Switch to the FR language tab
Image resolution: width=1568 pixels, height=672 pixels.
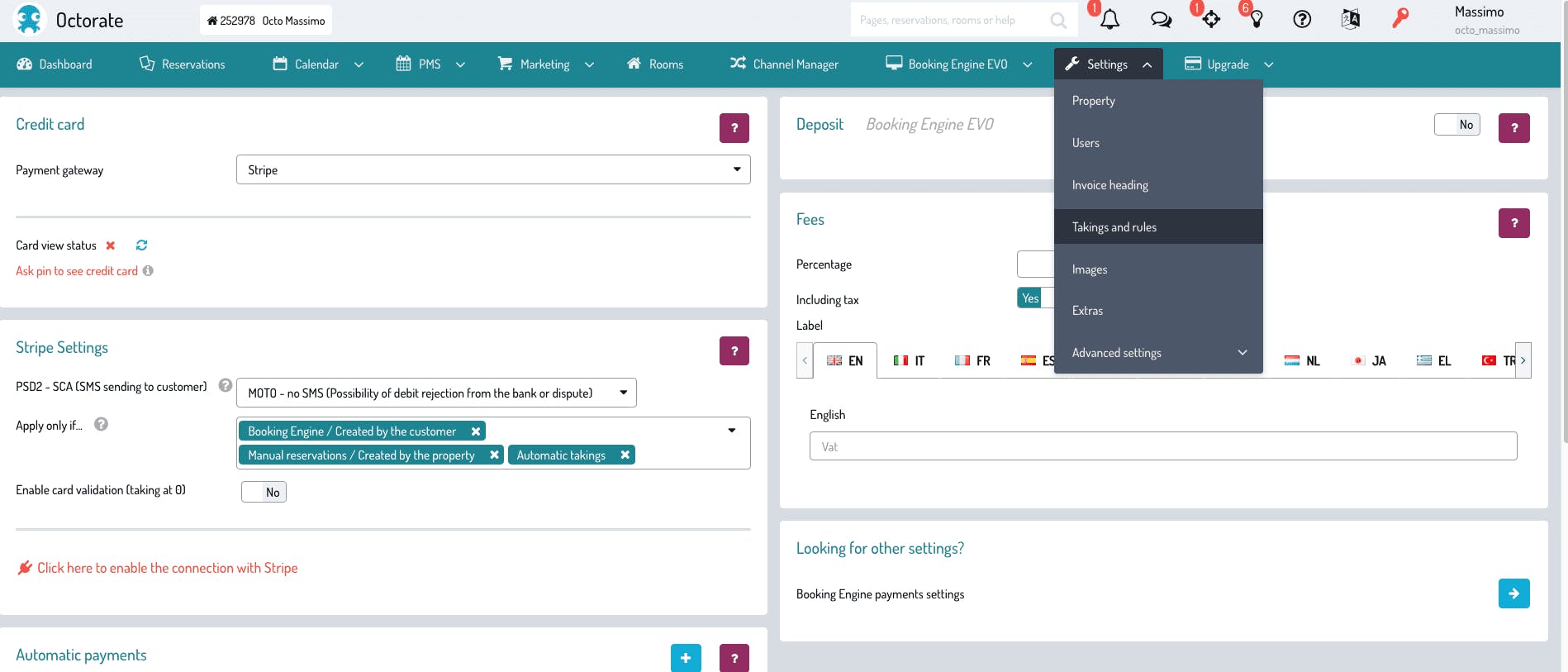pyautogui.click(x=972, y=360)
